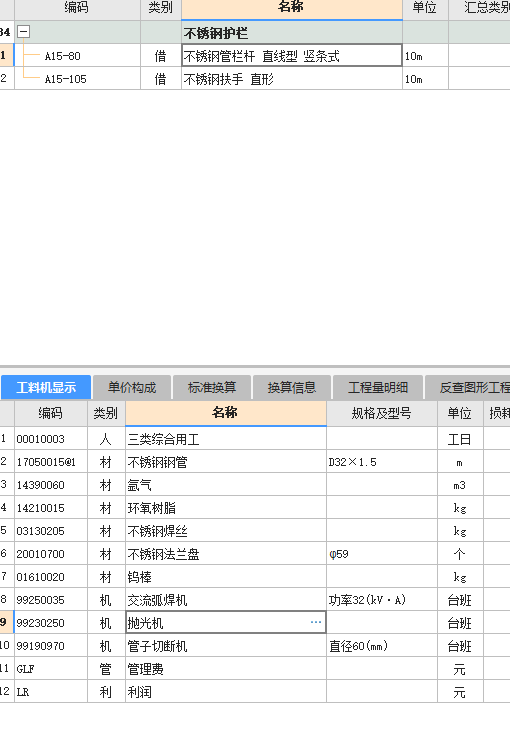Select the 氩气 material cell
Viewport: 510px width, 746px height.
point(226,484)
